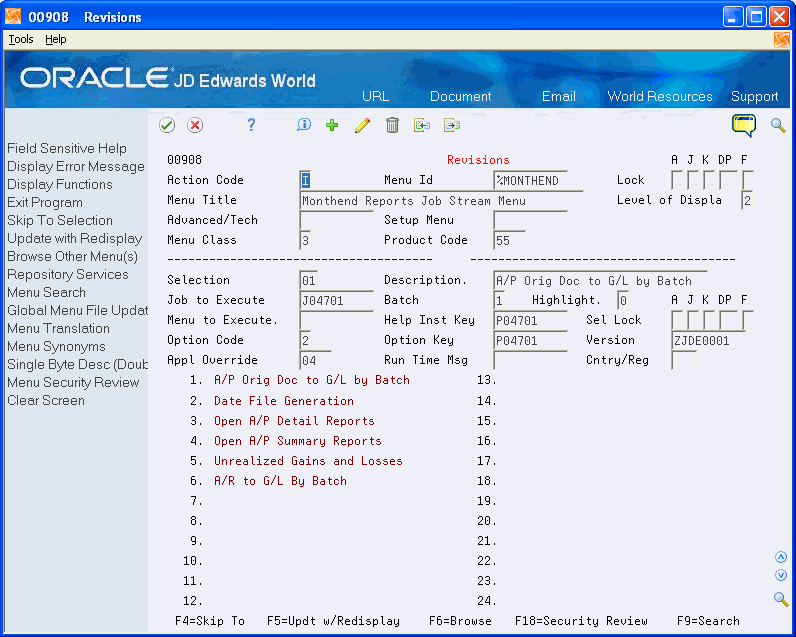Open Menu Search in sidebar

tap(46, 292)
